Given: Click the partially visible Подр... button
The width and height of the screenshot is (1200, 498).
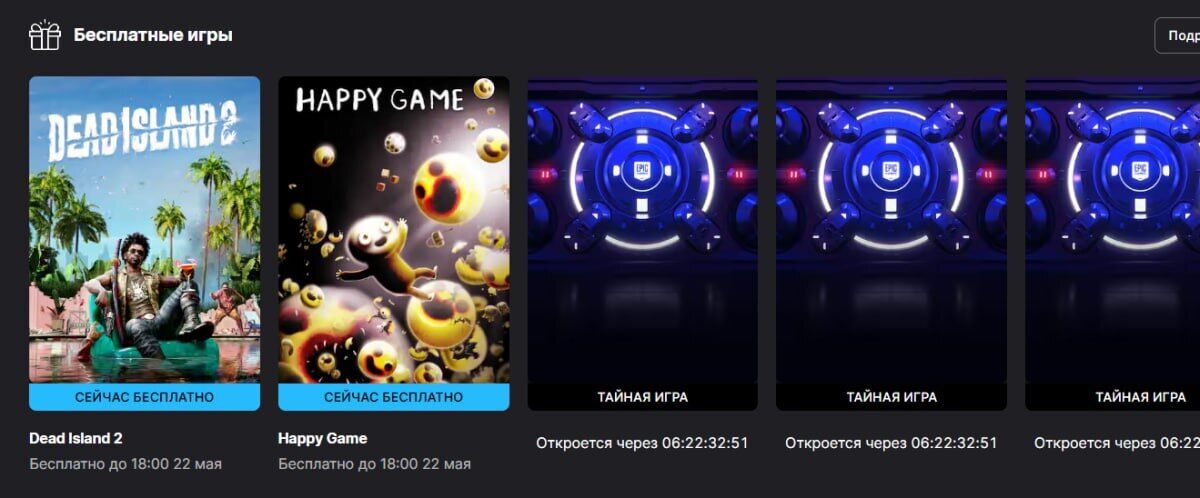Looking at the screenshot, I should pos(1177,35).
